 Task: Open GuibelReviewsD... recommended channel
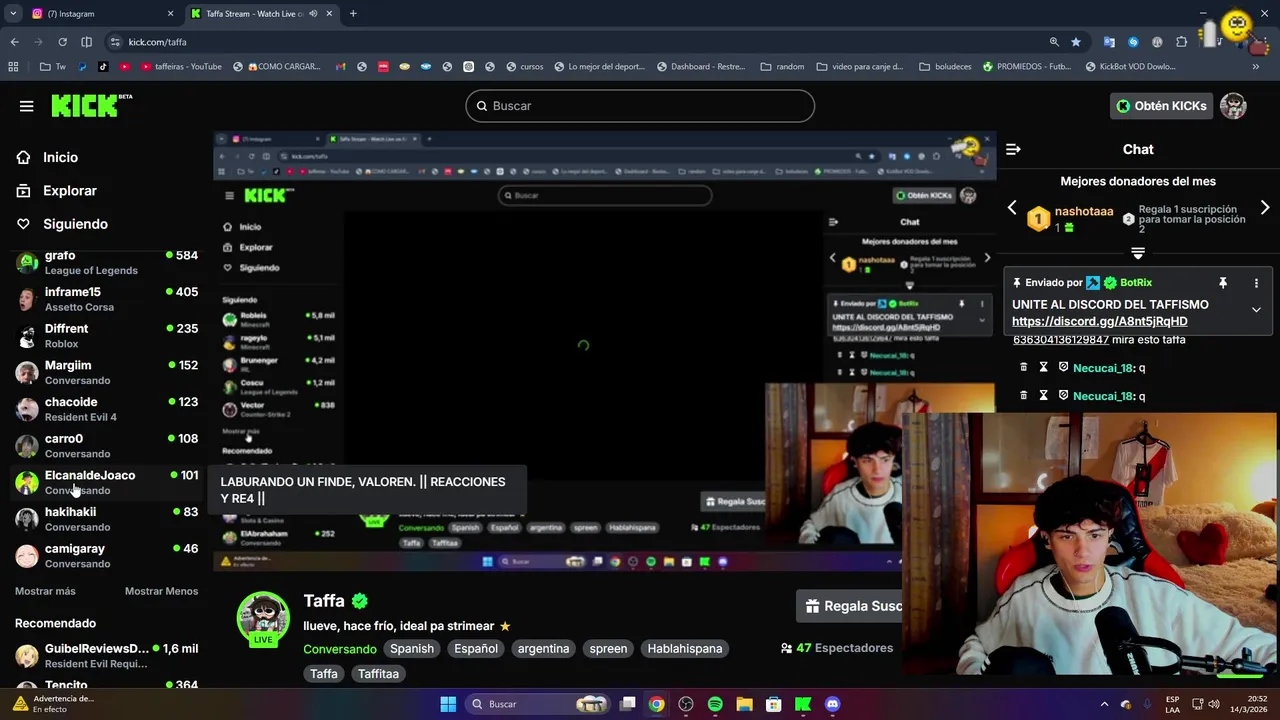click(x=106, y=656)
